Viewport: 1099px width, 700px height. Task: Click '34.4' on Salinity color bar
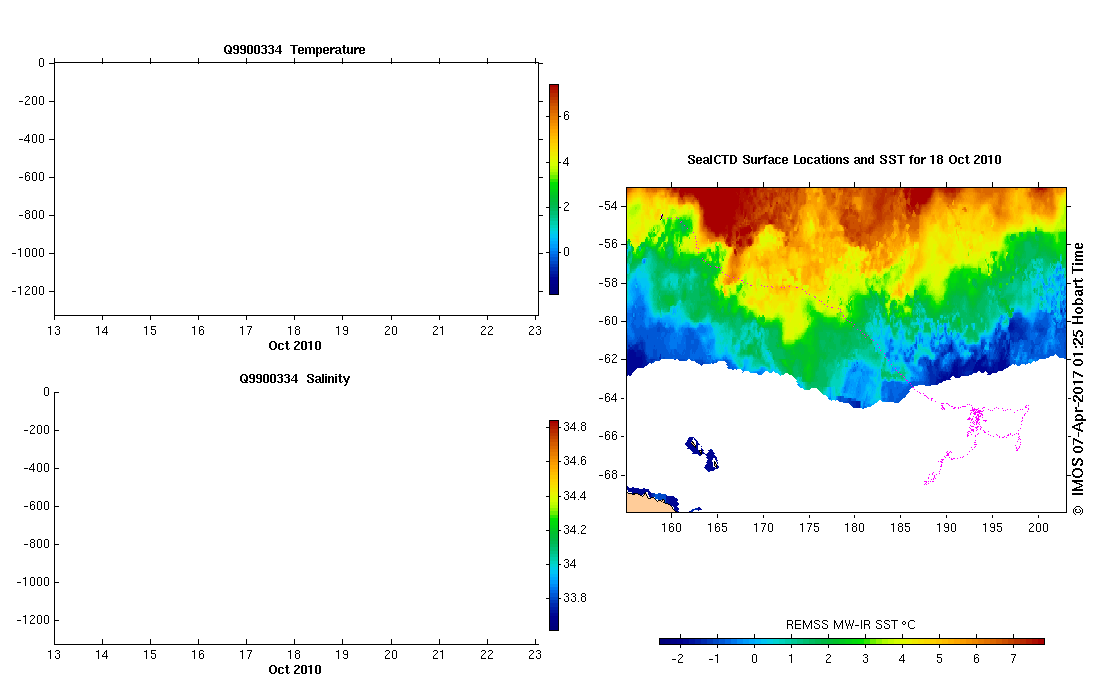click(575, 496)
